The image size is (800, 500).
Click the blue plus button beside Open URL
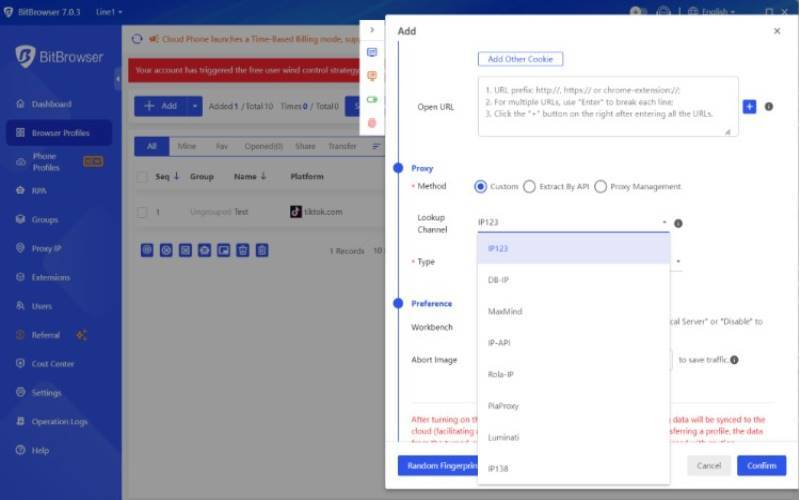click(749, 106)
